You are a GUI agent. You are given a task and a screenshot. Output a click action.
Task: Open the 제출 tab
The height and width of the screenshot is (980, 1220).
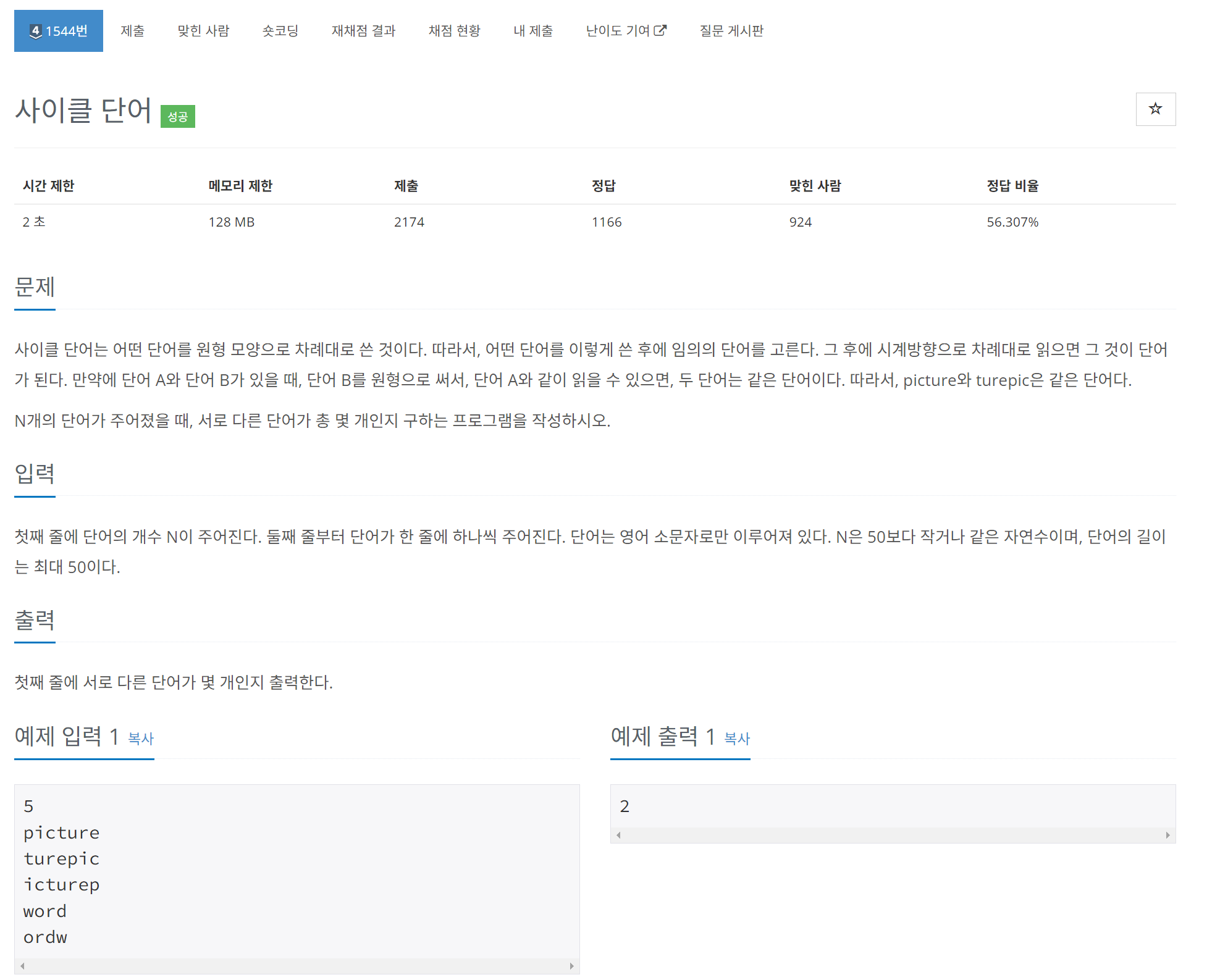[132, 31]
